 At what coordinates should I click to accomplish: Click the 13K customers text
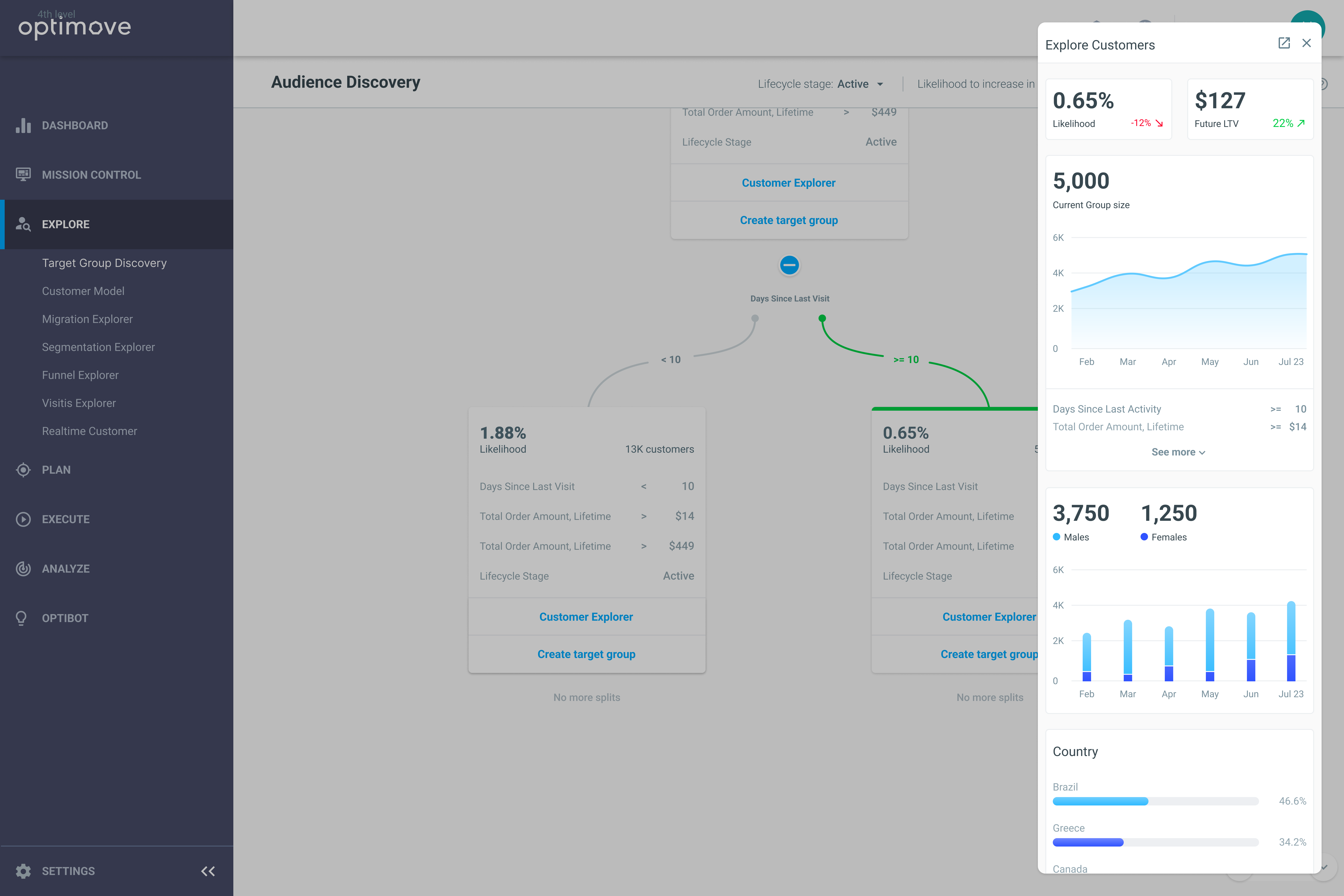tap(659, 449)
